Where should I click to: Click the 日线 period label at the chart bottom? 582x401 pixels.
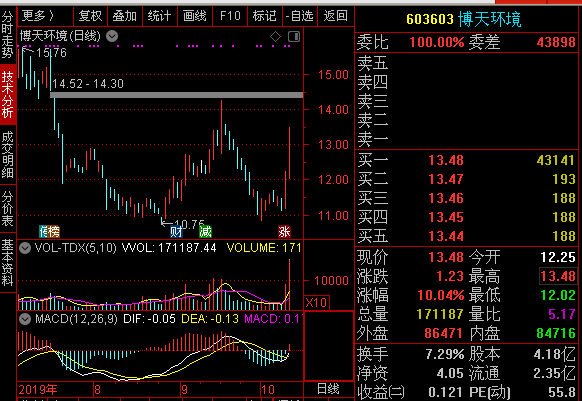[x=328, y=389]
